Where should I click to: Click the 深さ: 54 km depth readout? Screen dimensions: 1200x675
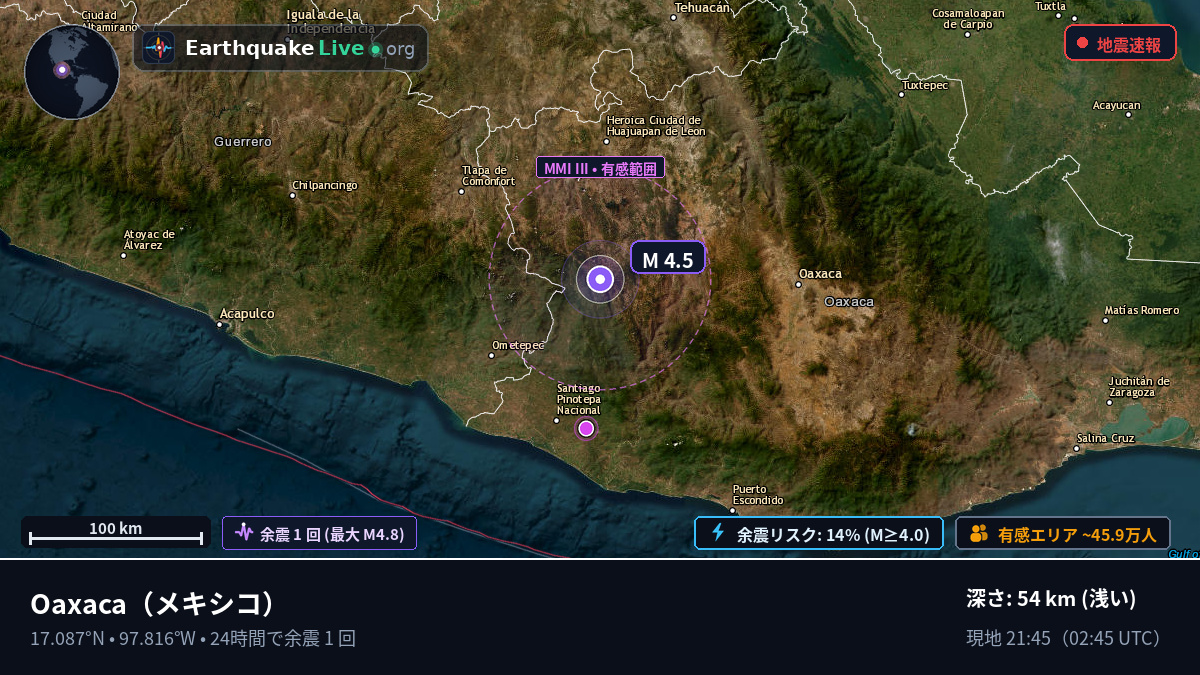click(x=1051, y=598)
